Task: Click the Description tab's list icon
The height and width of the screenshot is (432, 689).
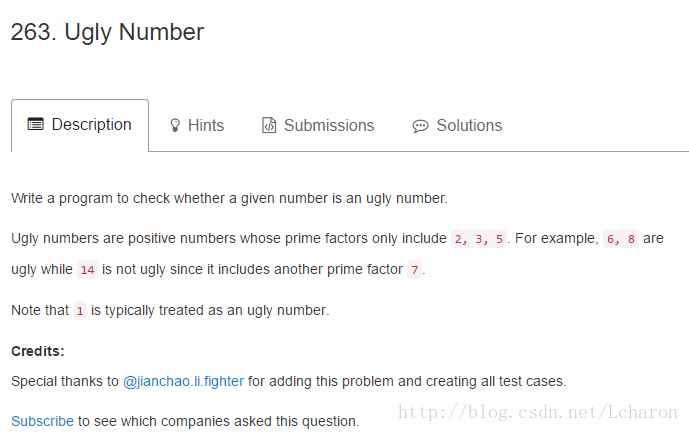Action: tap(35, 125)
